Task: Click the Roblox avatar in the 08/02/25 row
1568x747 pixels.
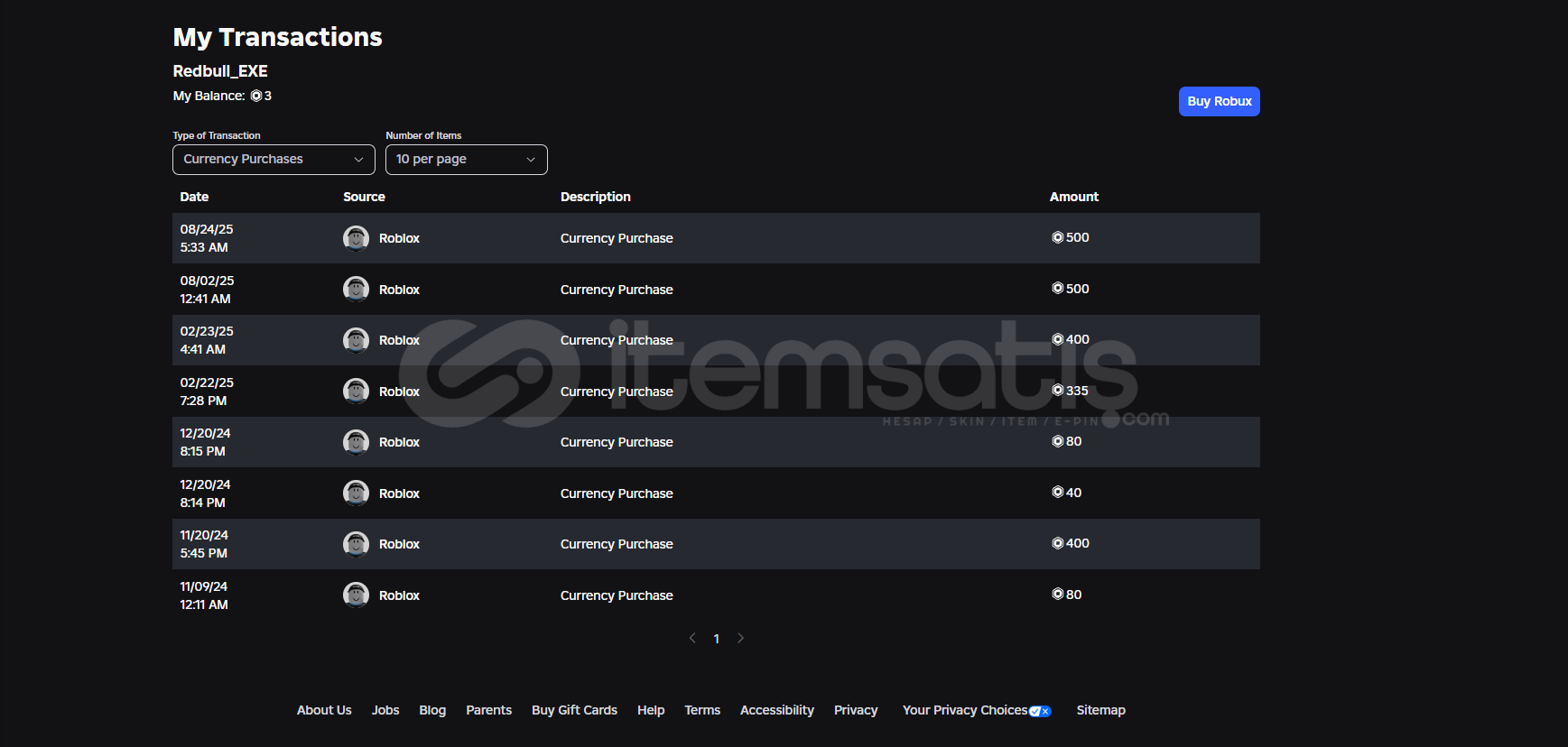Action: (357, 290)
